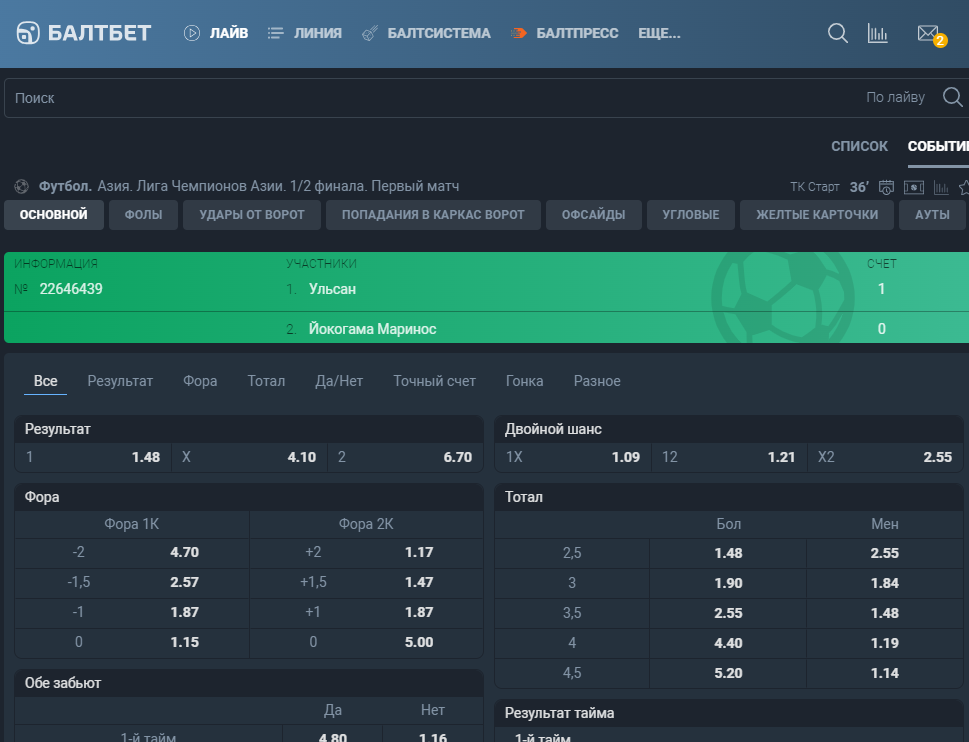The width and height of the screenshot is (969, 742).
Task: Select УДАРЫ ОТ ВОРОТ markets
Action: click(x=252, y=215)
